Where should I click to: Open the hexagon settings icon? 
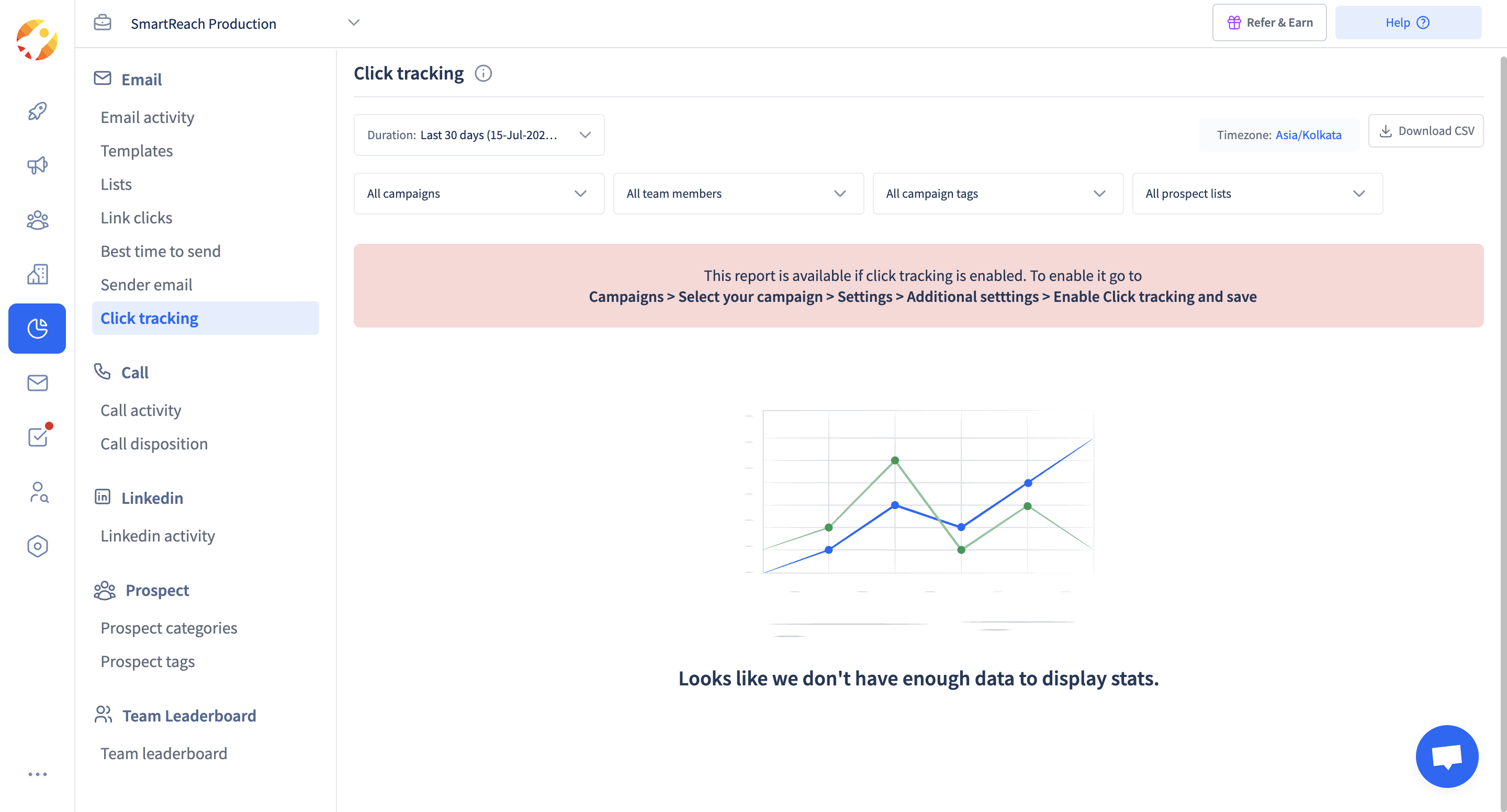coord(38,546)
